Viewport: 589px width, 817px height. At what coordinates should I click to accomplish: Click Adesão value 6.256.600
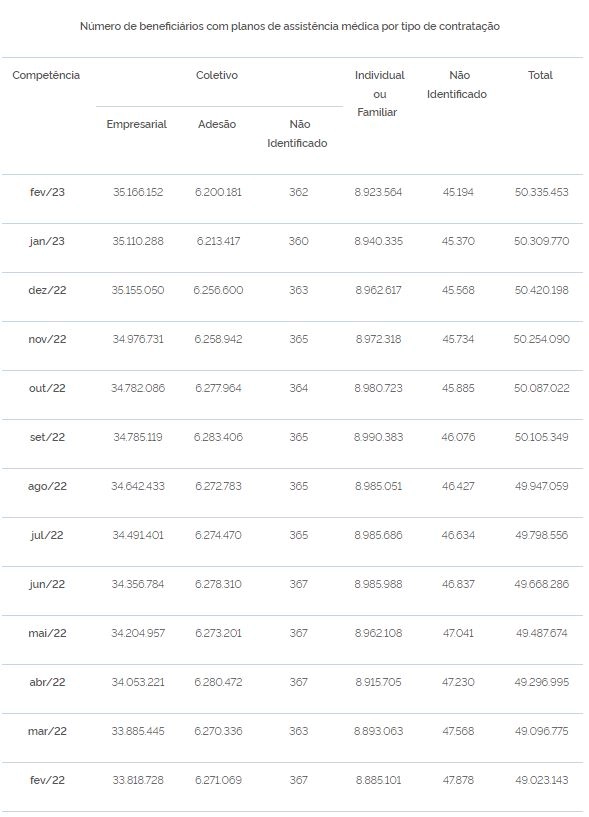tap(218, 290)
